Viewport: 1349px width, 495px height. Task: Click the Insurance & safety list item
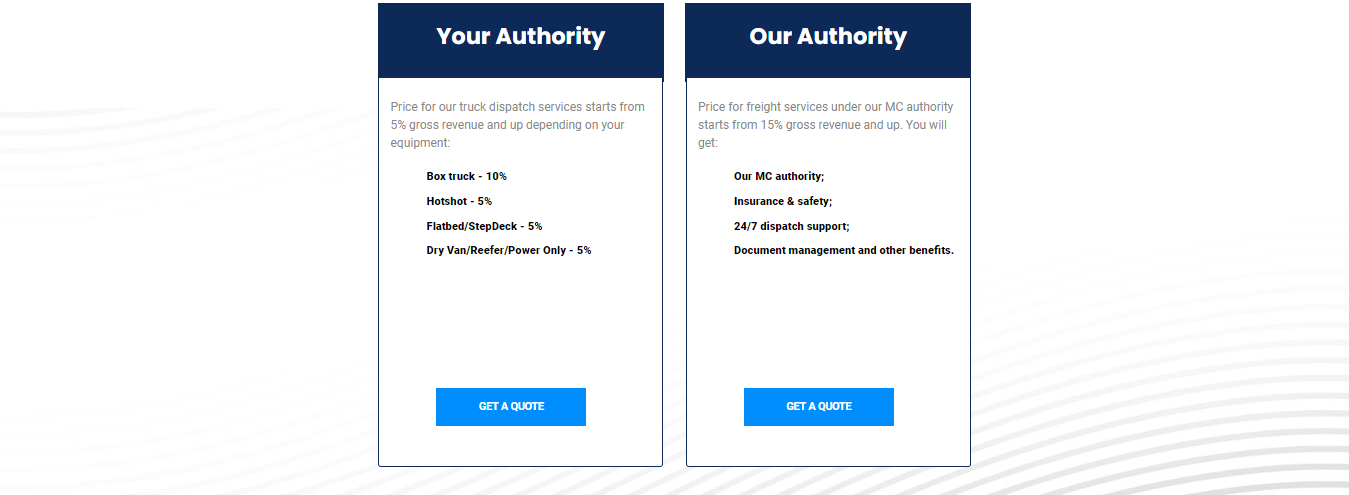783,201
